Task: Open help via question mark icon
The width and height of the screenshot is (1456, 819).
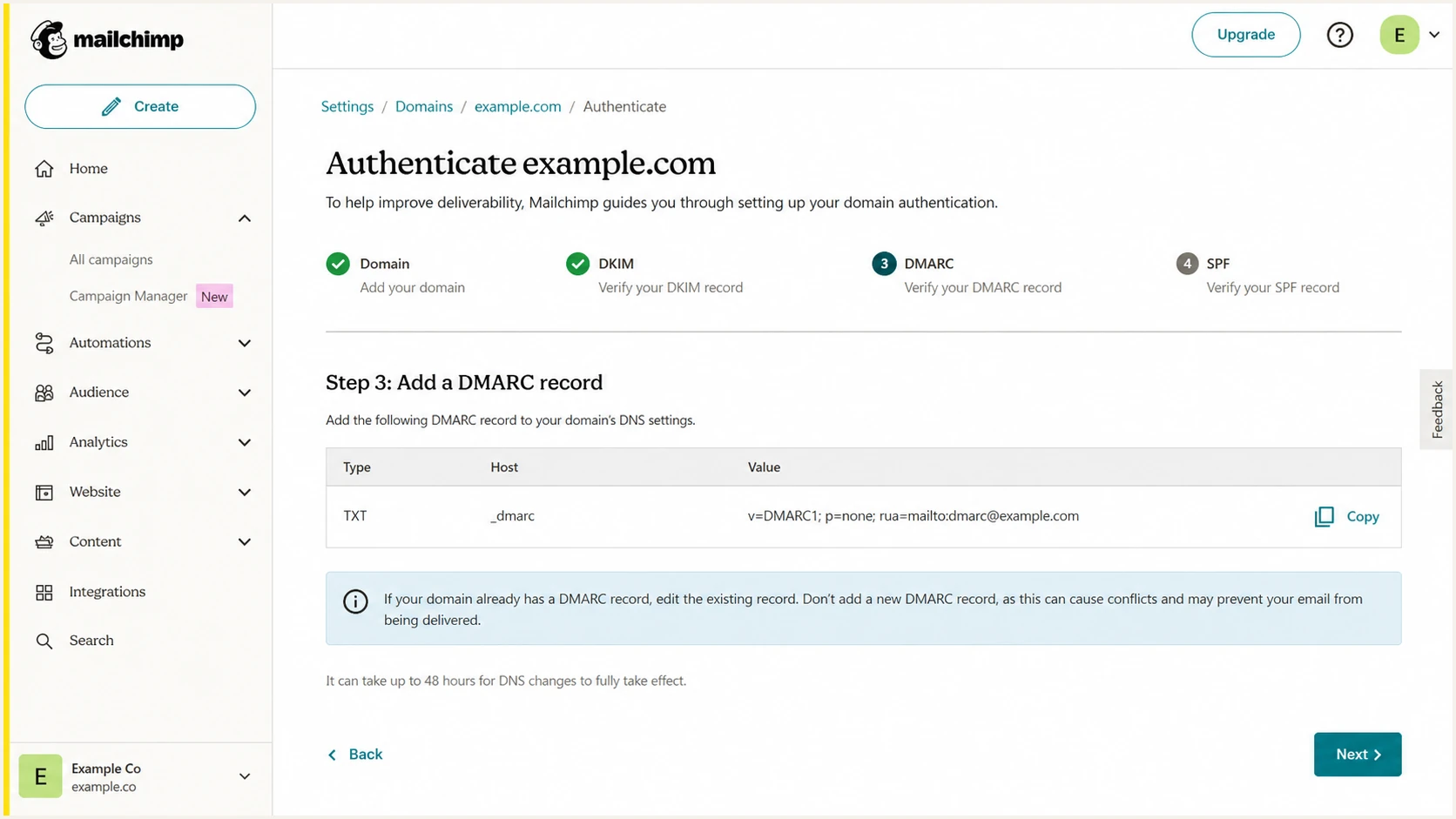Action: point(1339,35)
